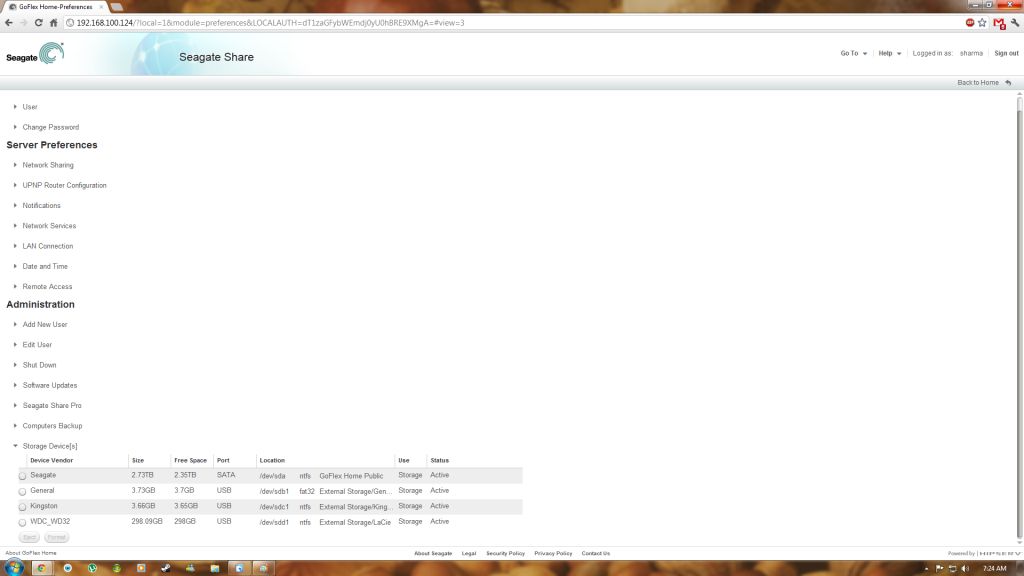Select the General storage device radio button

pos(22,491)
